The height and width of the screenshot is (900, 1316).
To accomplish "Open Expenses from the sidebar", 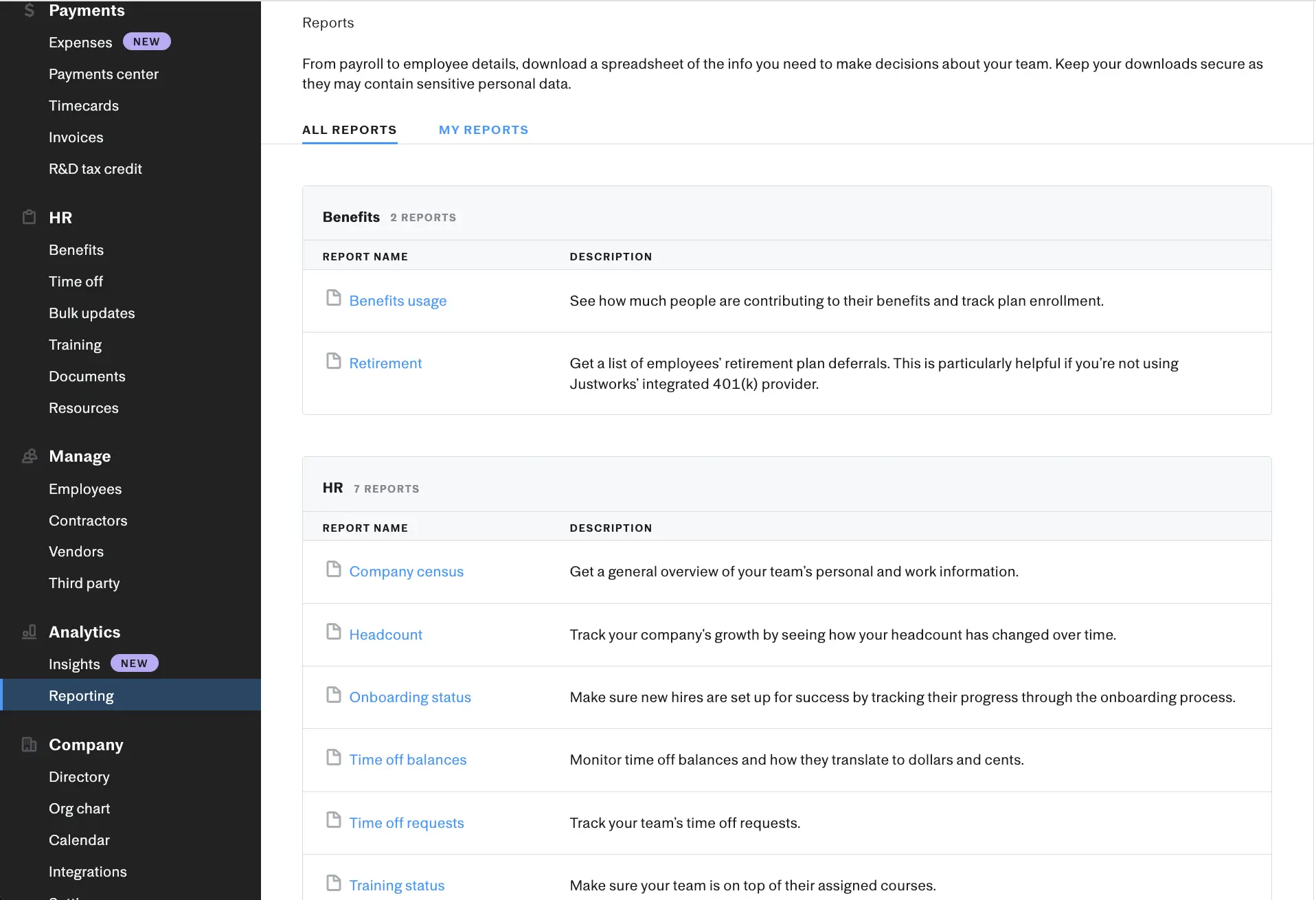I will [80, 42].
